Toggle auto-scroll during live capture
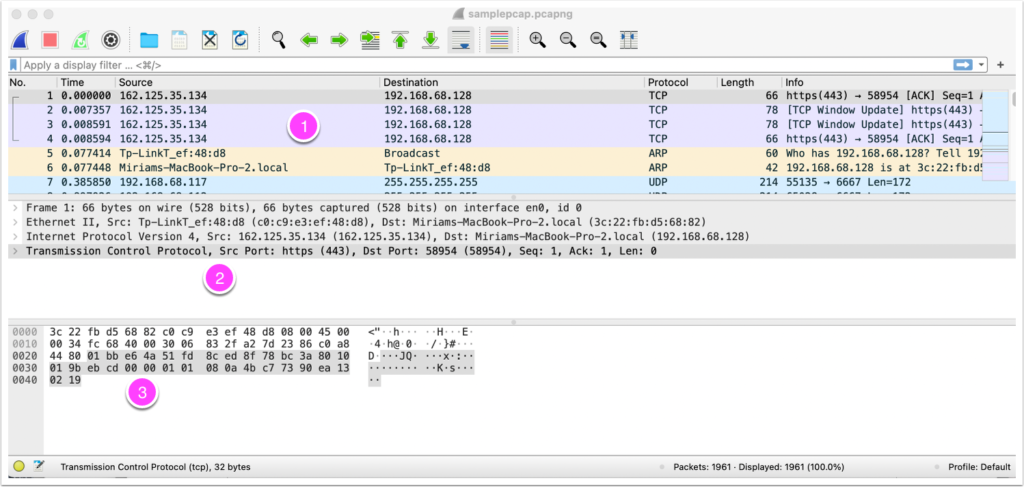The height and width of the screenshot is (487, 1024). (460, 40)
